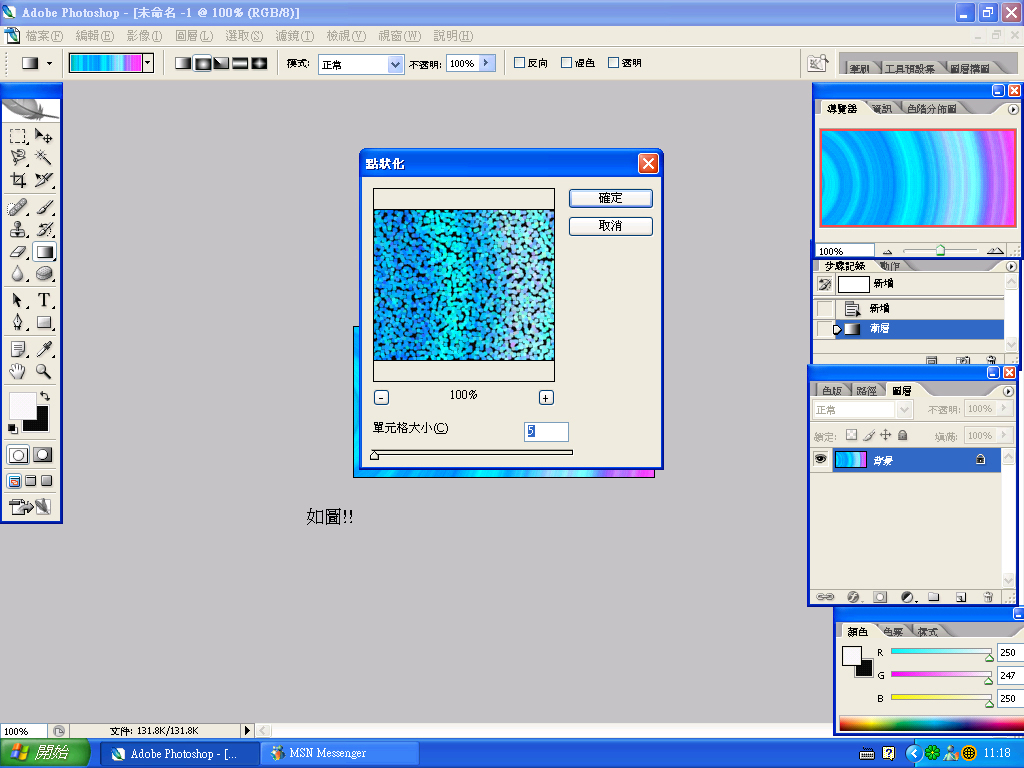Enable the 混色 (Dither) checkbox
1024x768 pixels.
567,63
